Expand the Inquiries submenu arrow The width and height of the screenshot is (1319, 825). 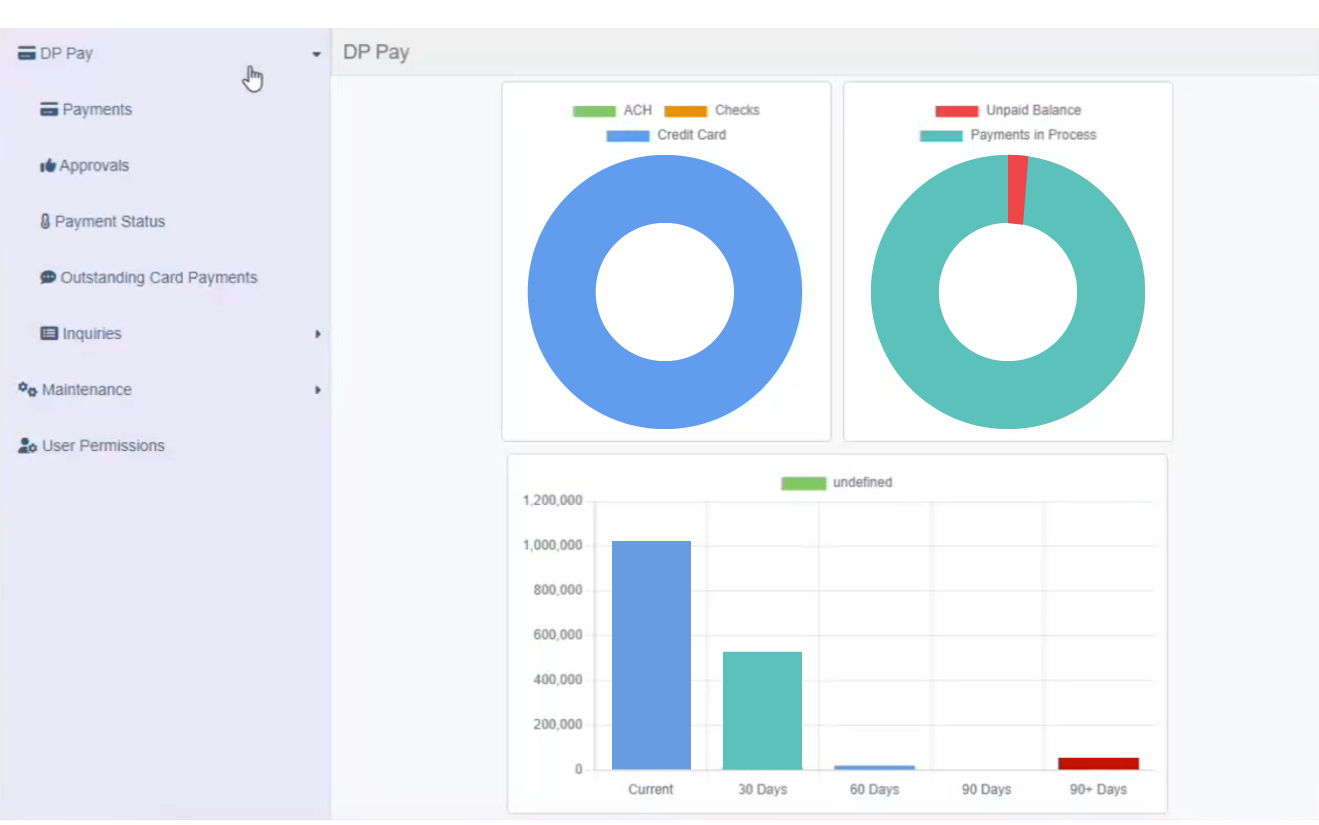(x=317, y=334)
